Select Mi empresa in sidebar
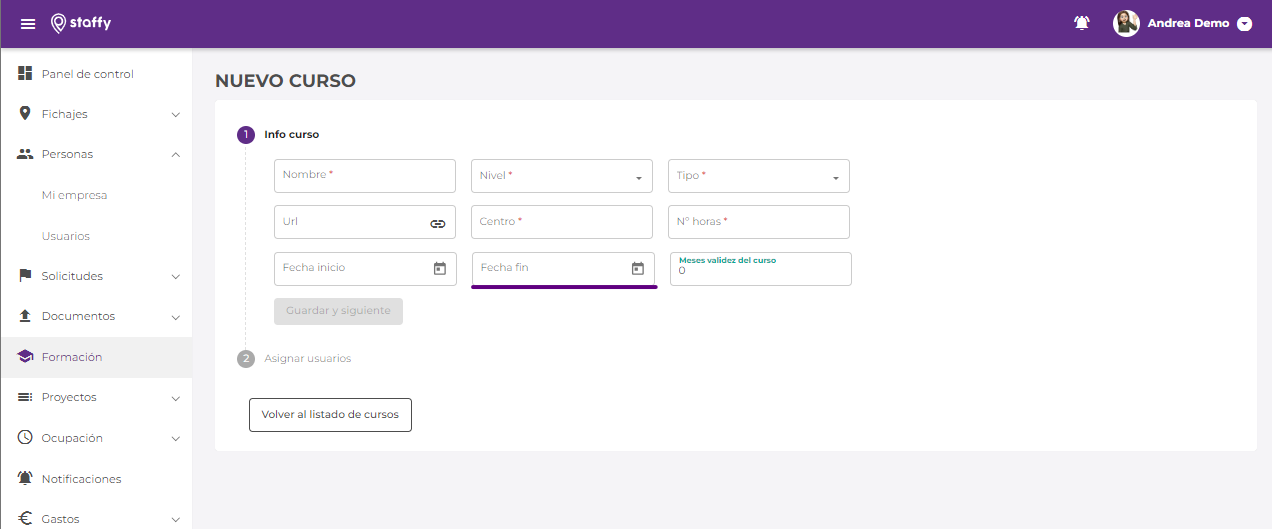Screen dimensions: 1272x529 74,195
